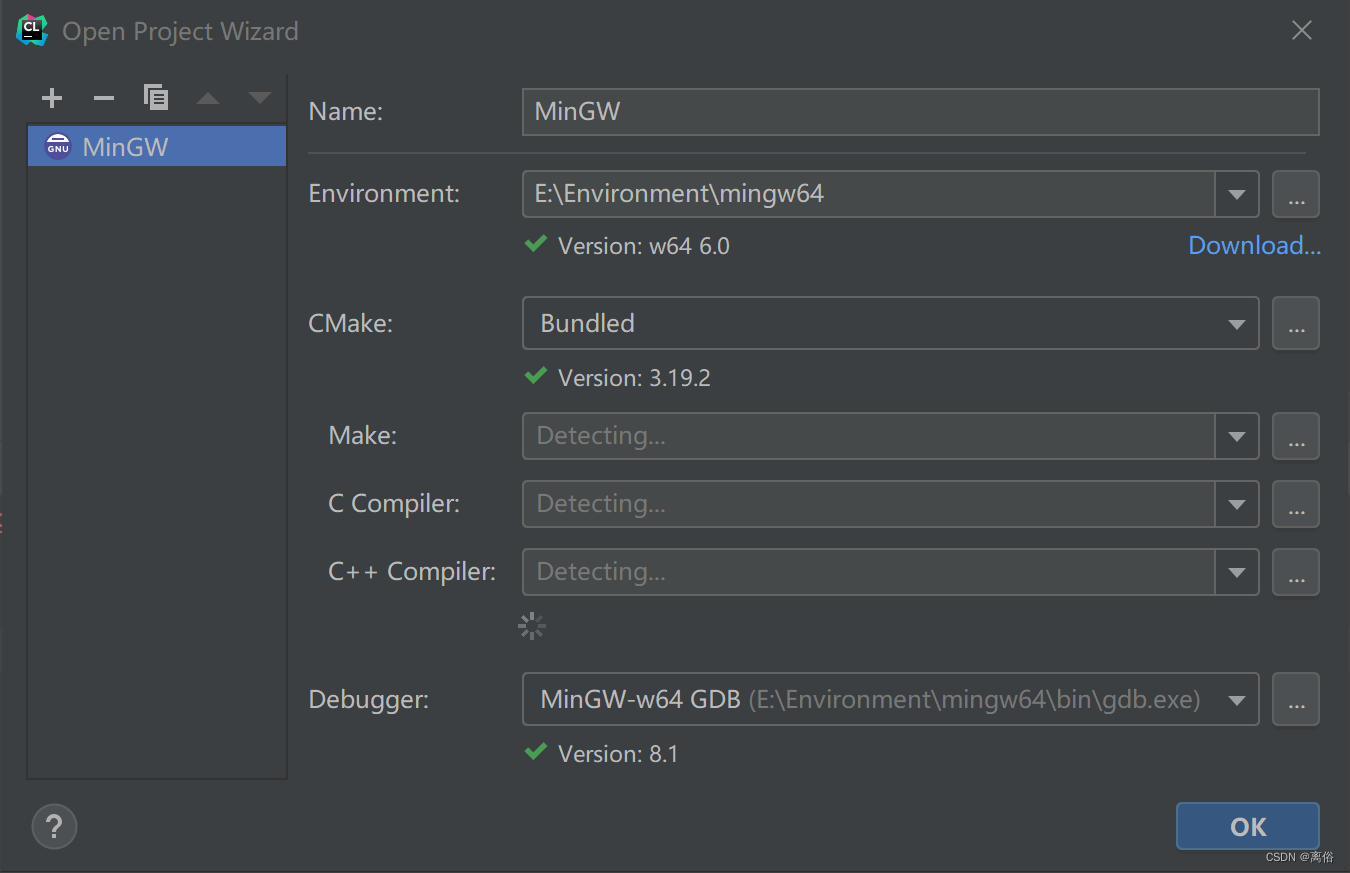Open help with question mark icon

54,826
